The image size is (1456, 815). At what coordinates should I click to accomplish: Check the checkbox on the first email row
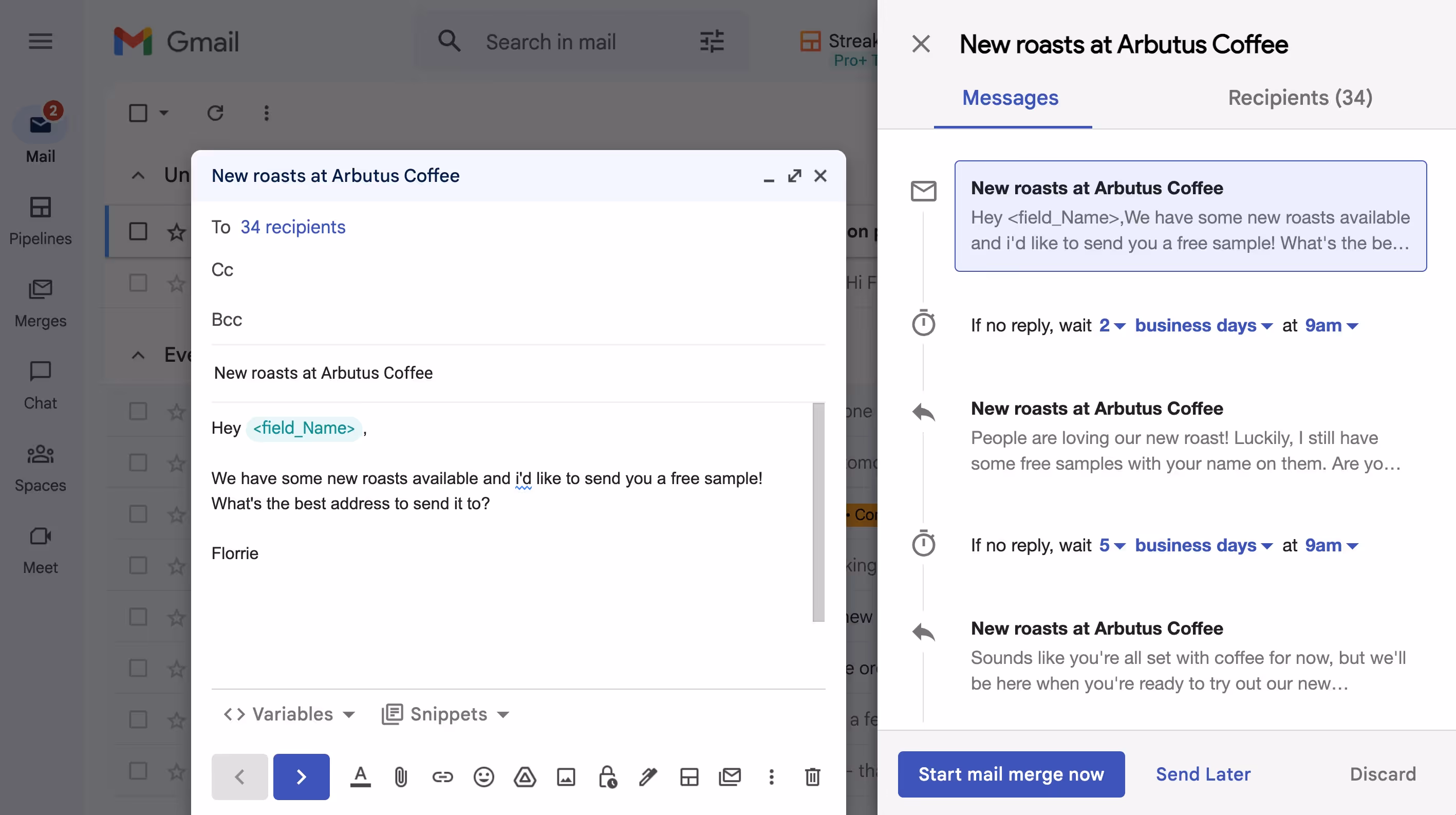139,231
